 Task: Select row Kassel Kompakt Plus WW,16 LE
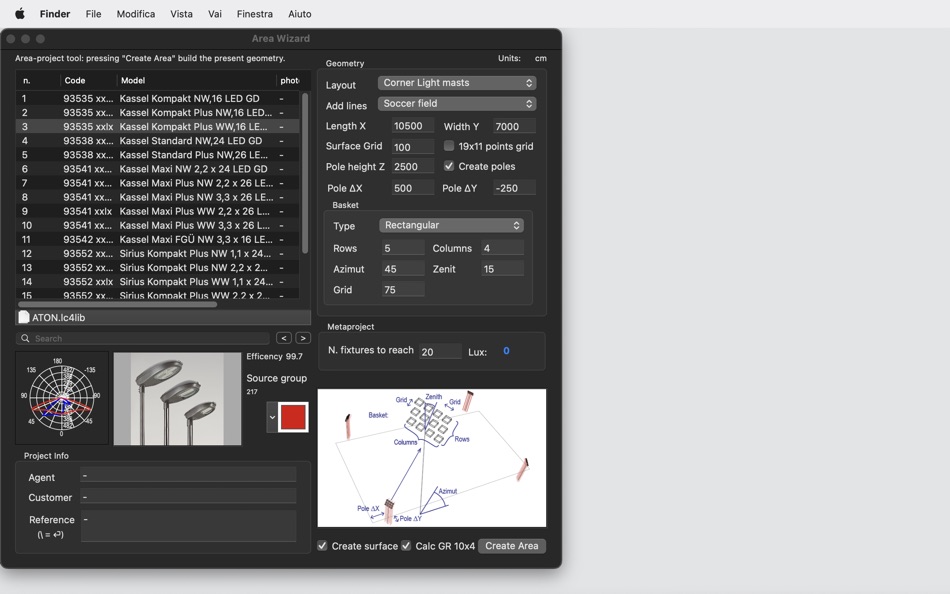(x=158, y=126)
